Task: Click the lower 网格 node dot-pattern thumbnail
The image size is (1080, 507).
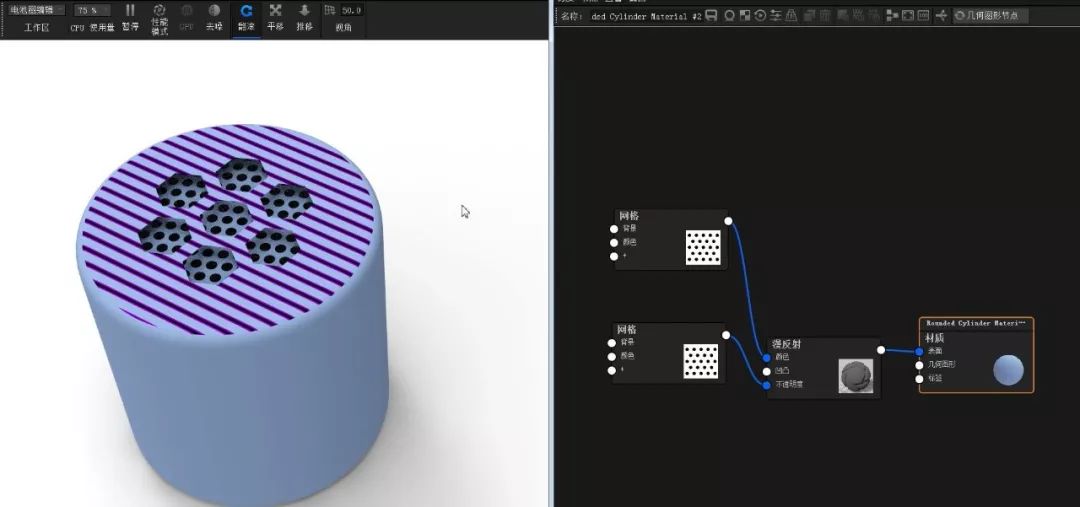Action: [x=700, y=361]
